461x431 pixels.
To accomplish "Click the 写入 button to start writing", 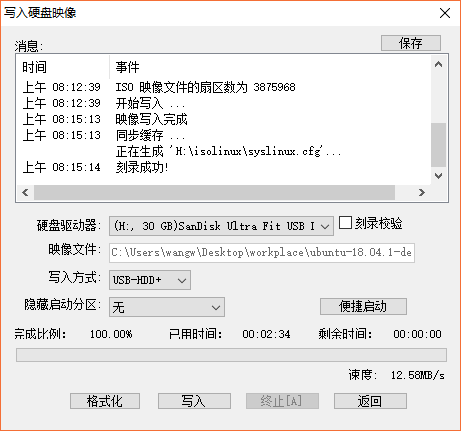I will click(x=194, y=401).
